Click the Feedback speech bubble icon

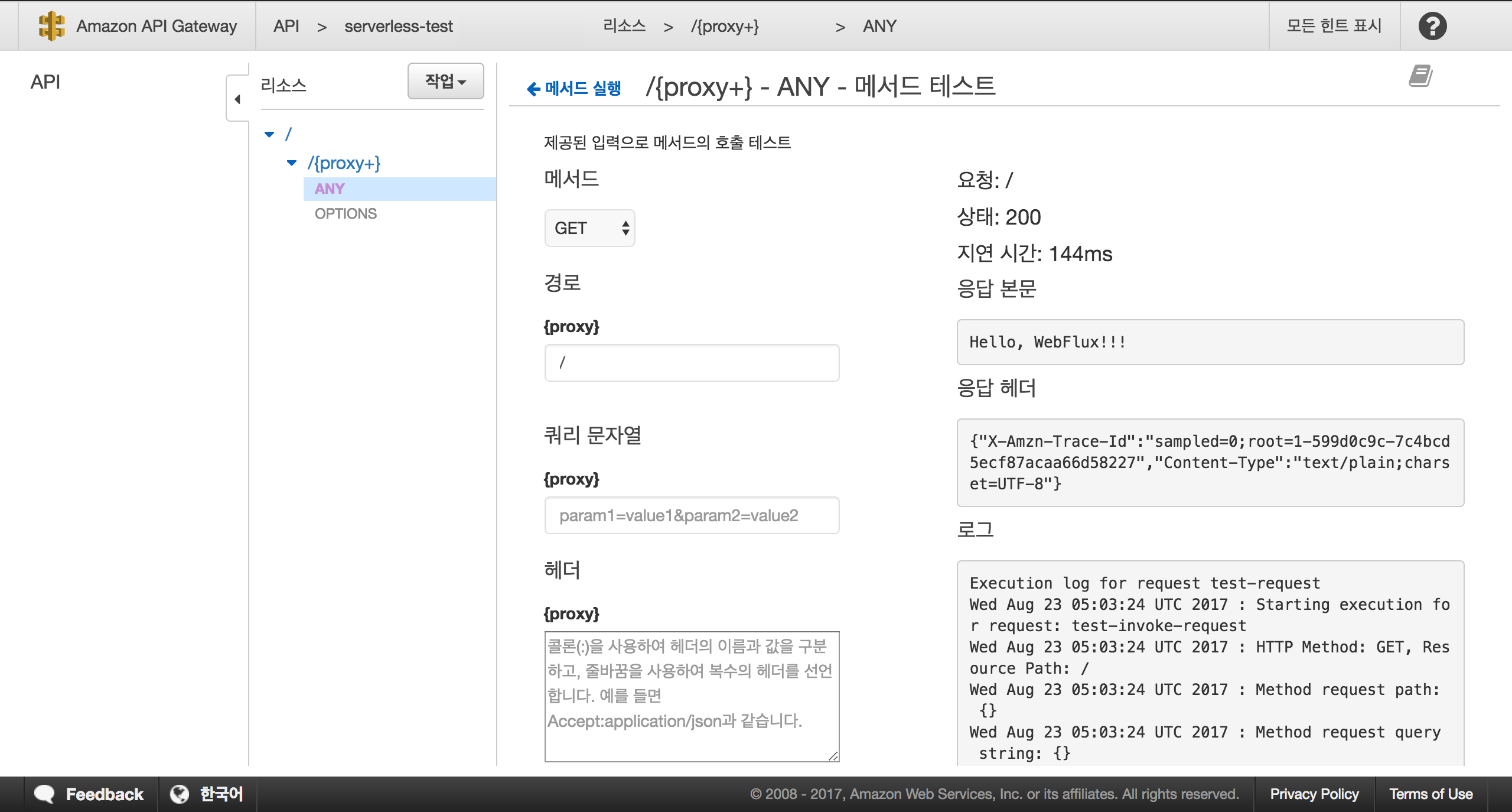44,794
